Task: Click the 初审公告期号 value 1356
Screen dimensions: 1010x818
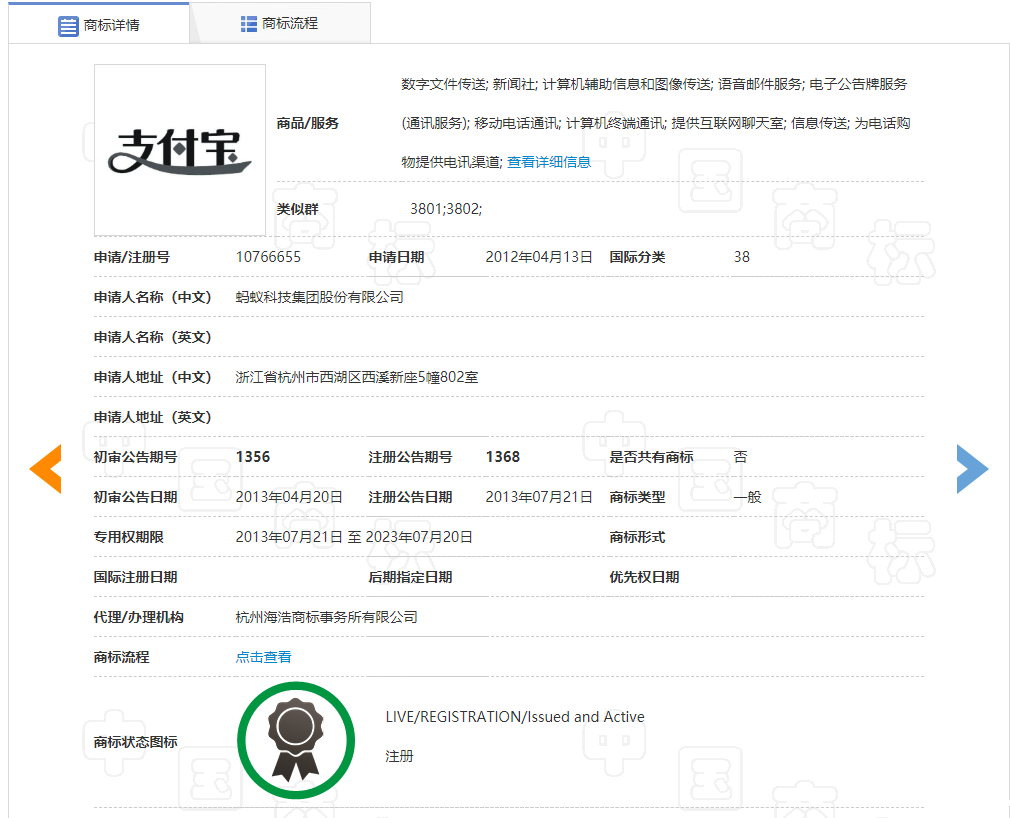Action: [253, 457]
